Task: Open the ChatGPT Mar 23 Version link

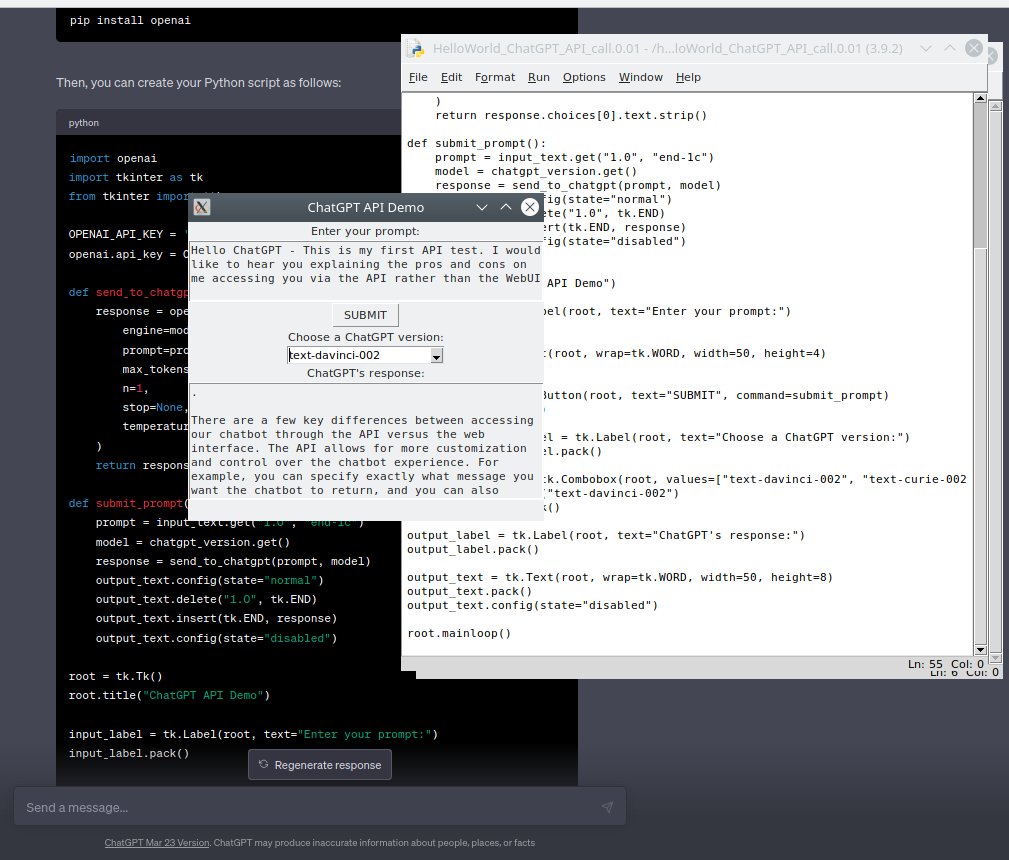Action: pos(157,843)
